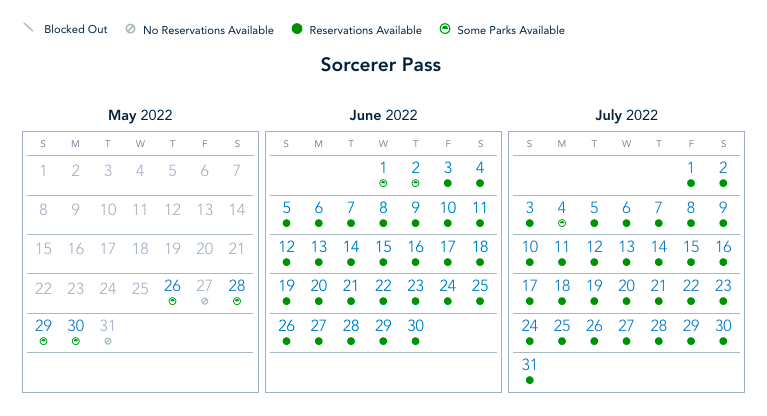Select June 4 on the calendar
Image resolution: width=767 pixels, height=416 pixels.
pyautogui.click(x=480, y=168)
